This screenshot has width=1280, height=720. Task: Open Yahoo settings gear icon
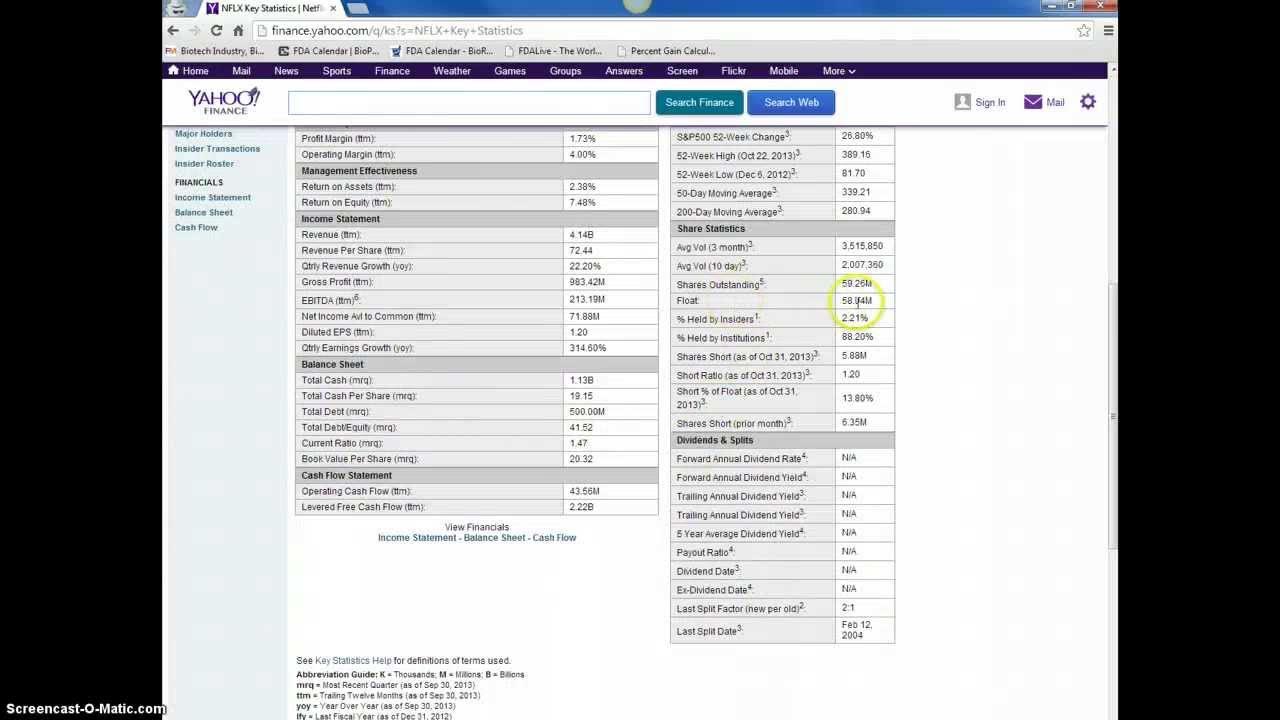pos(1088,102)
